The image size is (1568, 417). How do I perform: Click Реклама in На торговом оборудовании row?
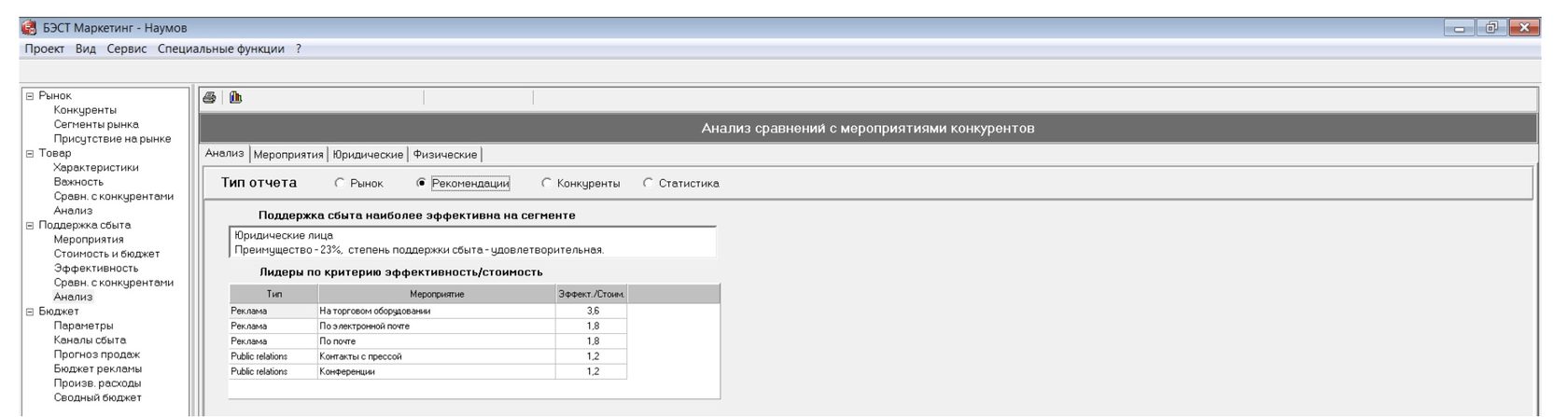click(x=273, y=312)
